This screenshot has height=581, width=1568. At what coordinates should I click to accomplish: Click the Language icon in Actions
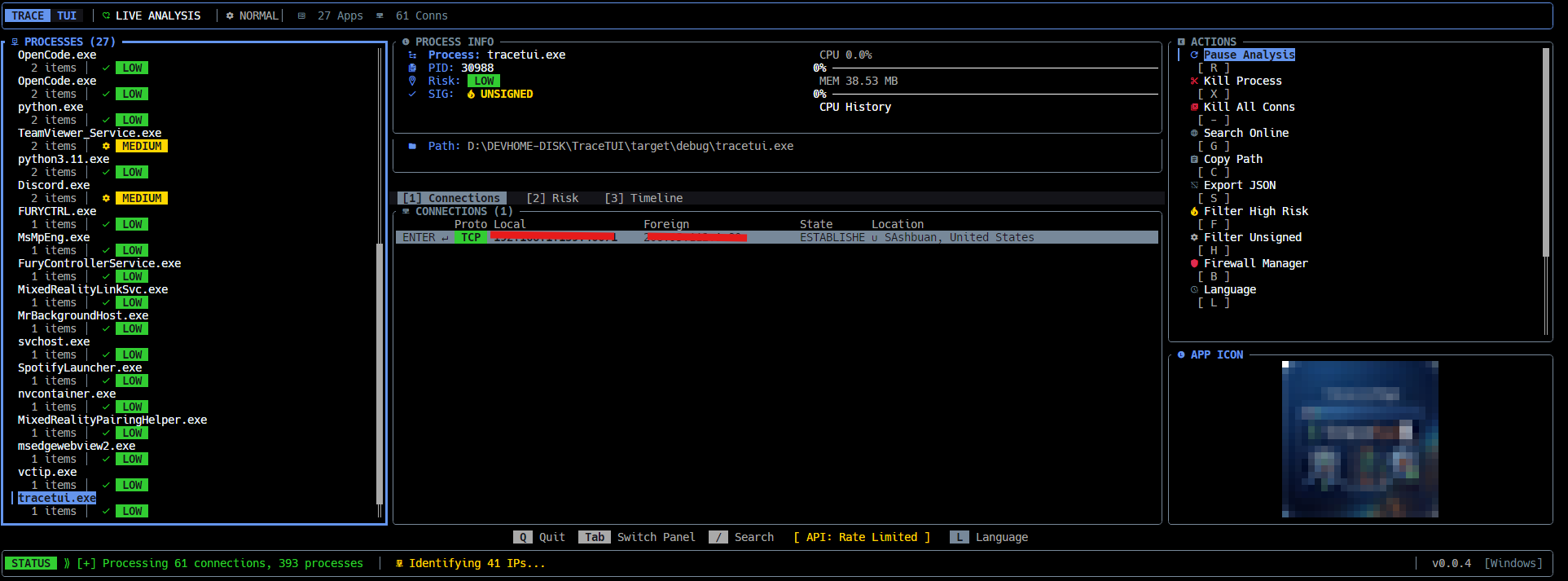(x=1194, y=290)
